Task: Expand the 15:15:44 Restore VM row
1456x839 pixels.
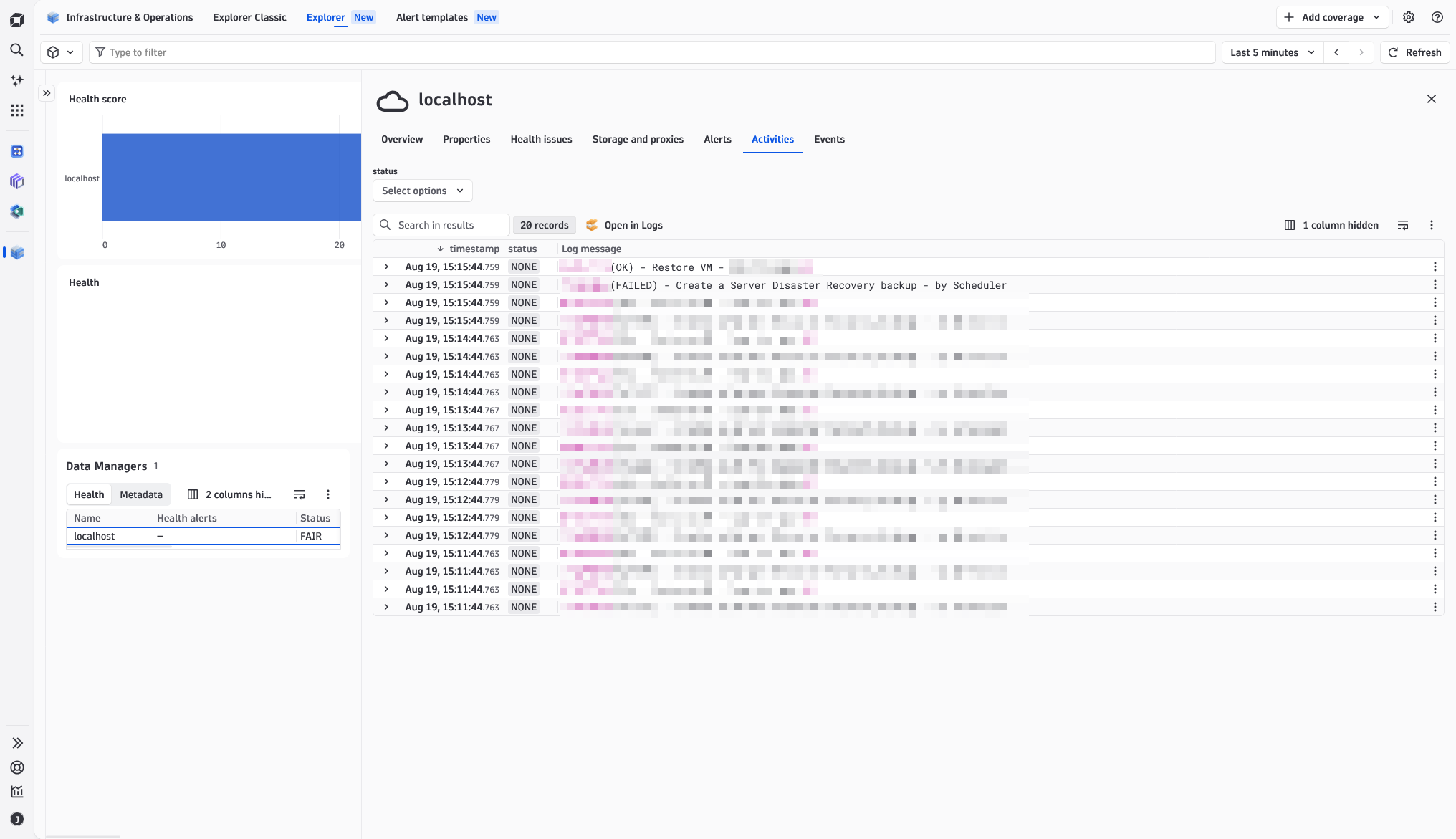Action: [386, 267]
